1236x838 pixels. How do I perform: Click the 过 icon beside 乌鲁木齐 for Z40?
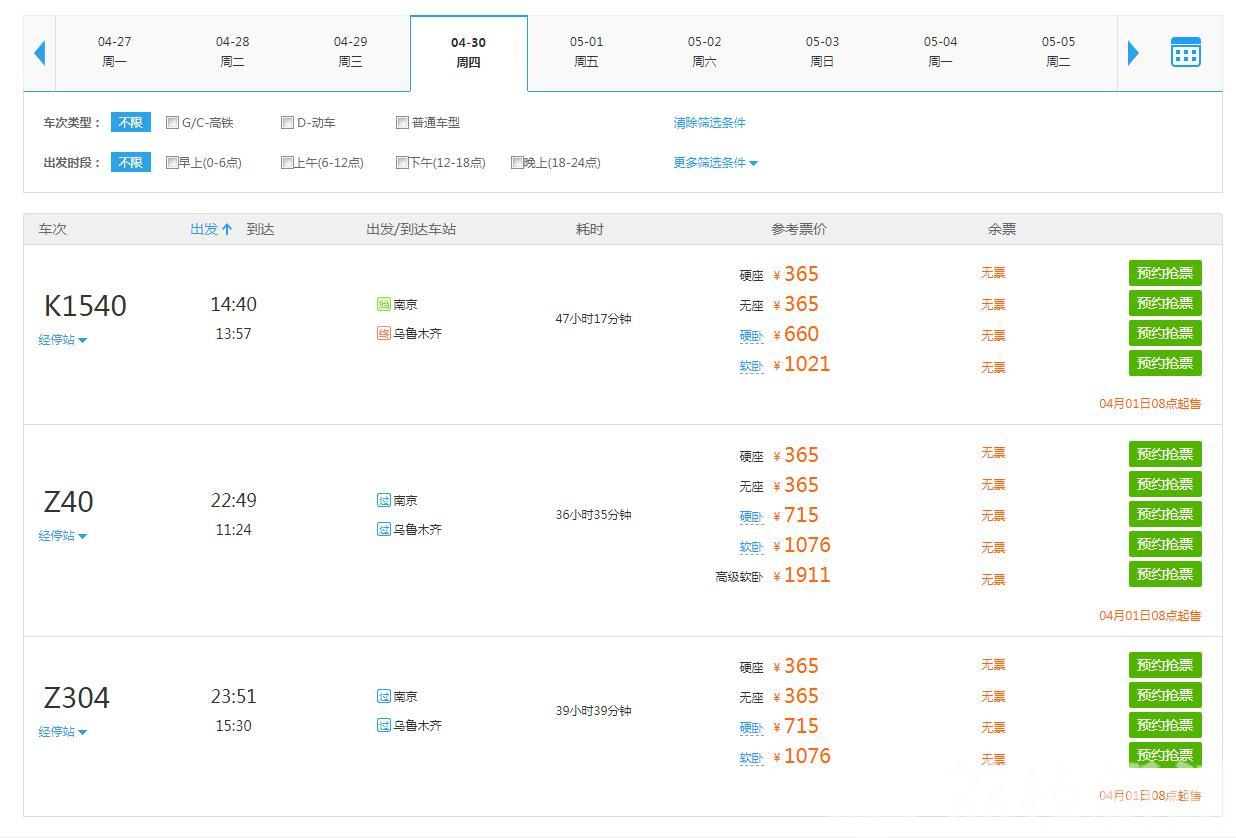pyautogui.click(x=383, y=529)
